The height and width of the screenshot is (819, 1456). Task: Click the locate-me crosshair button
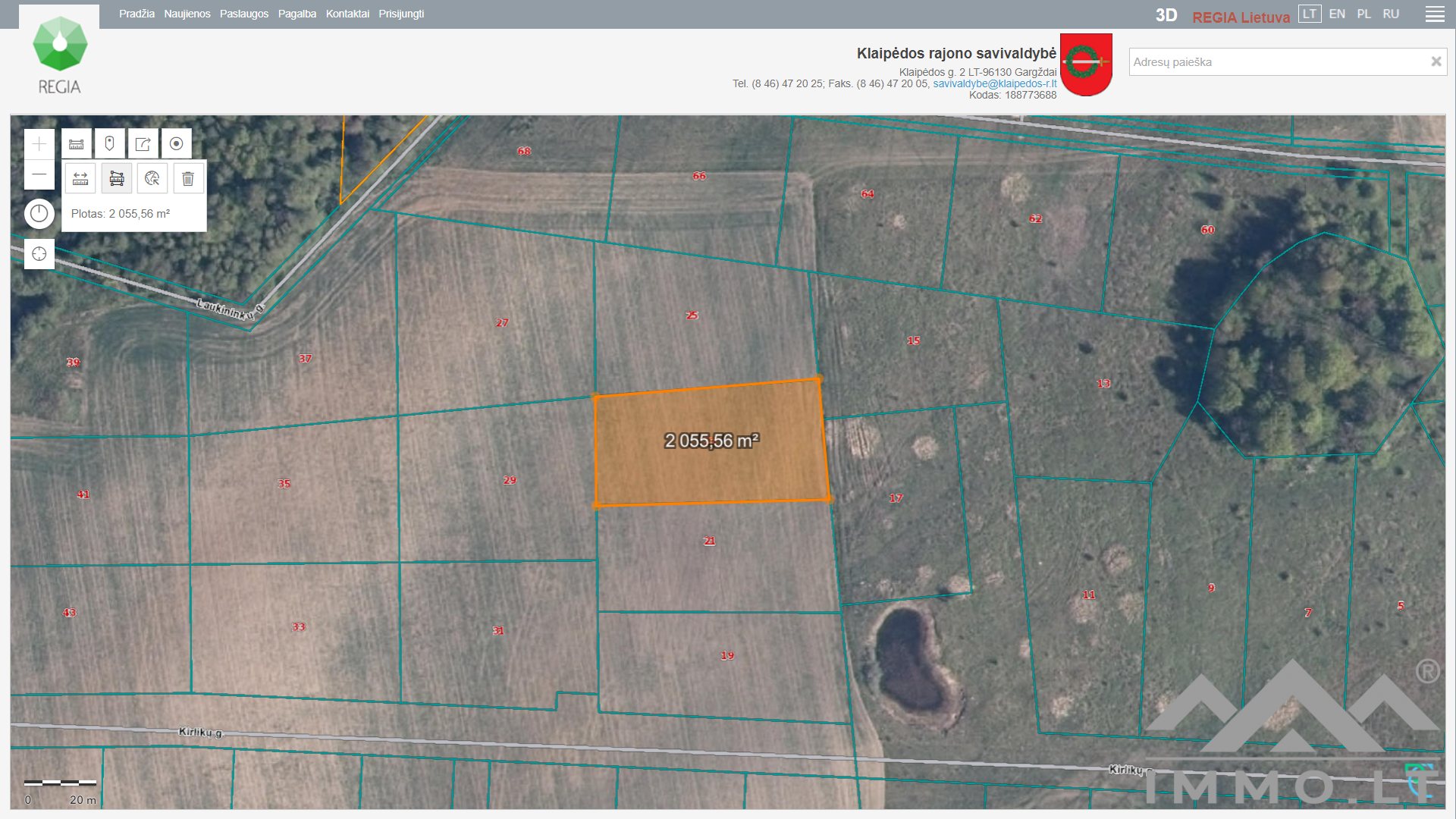pyautogui.click(x=39, y=254)
